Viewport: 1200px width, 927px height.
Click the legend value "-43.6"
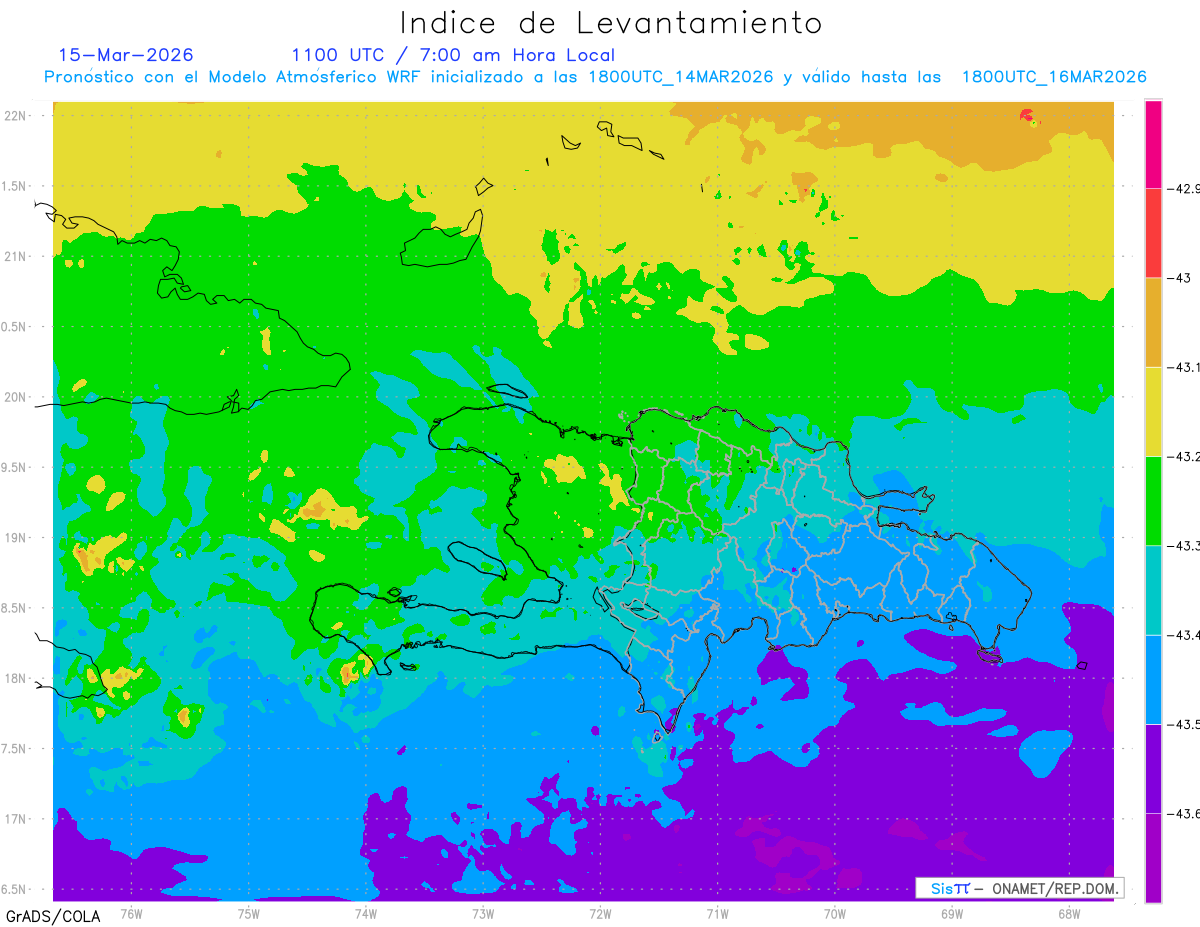1185,814
